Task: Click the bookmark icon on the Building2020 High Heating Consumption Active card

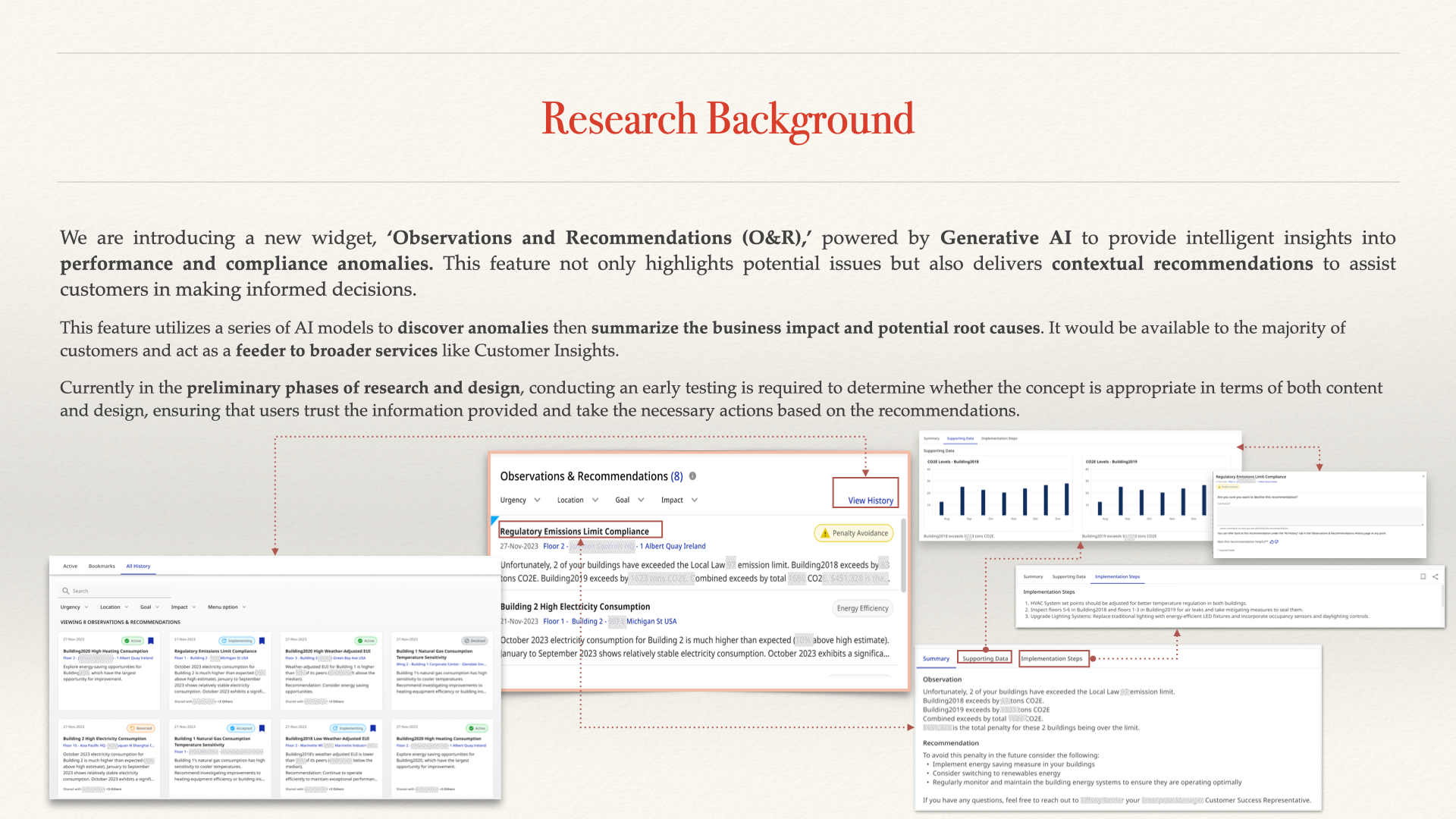Action: (x=150, y=641)
